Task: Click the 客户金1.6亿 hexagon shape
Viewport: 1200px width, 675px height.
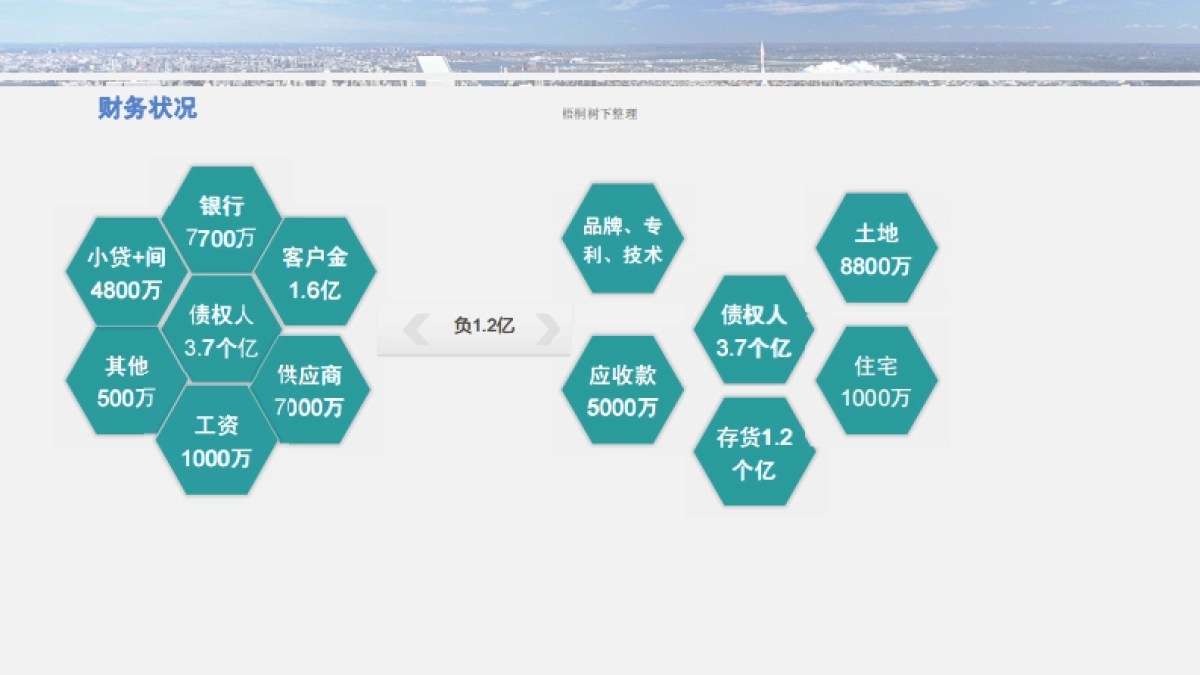Action: (x=314, y=272)
